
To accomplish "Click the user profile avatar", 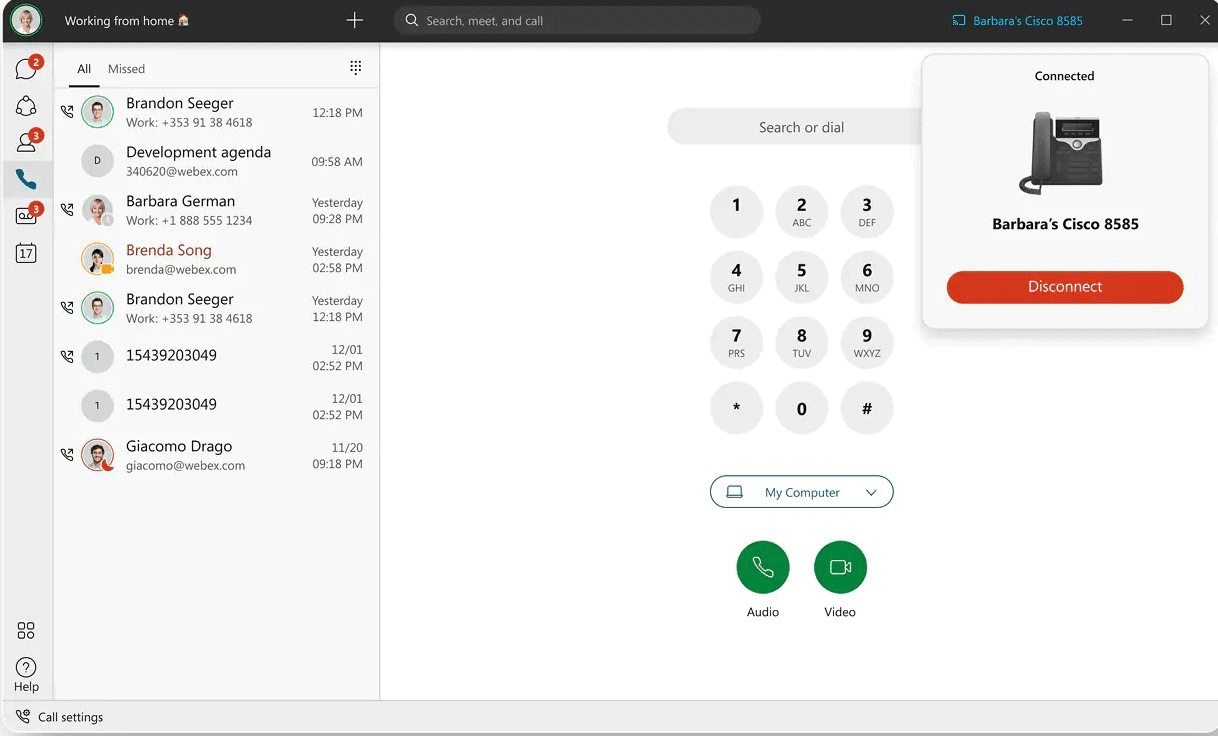I will tap(26, 20).
